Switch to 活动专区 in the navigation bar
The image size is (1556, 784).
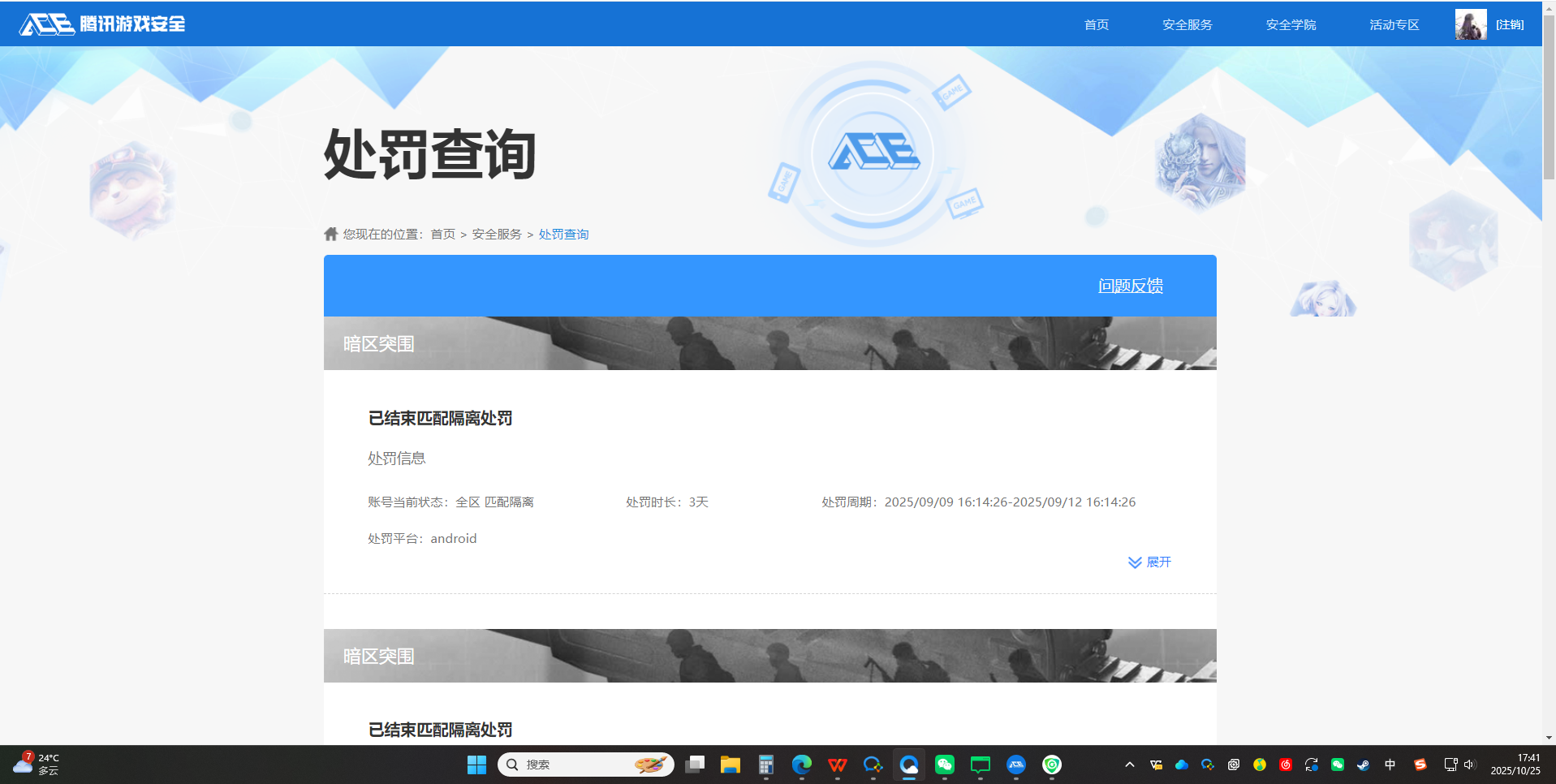coord(1393,24)
